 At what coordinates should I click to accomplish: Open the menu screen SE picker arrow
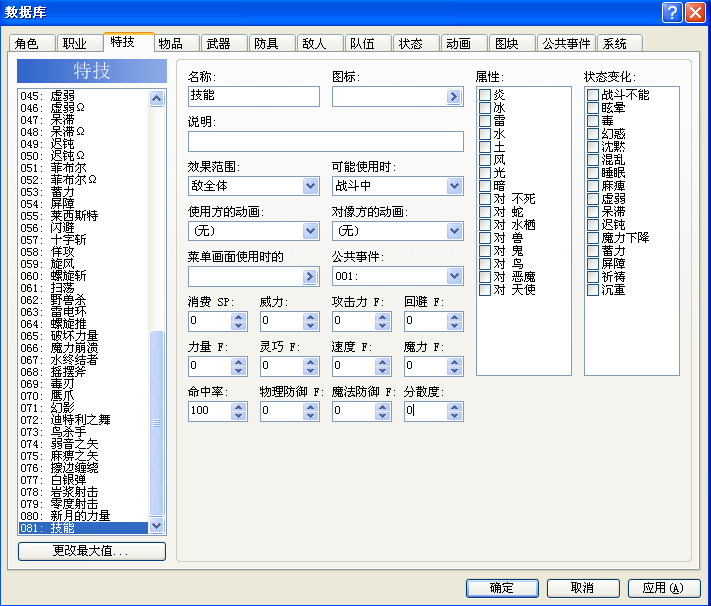pos(309,276)
